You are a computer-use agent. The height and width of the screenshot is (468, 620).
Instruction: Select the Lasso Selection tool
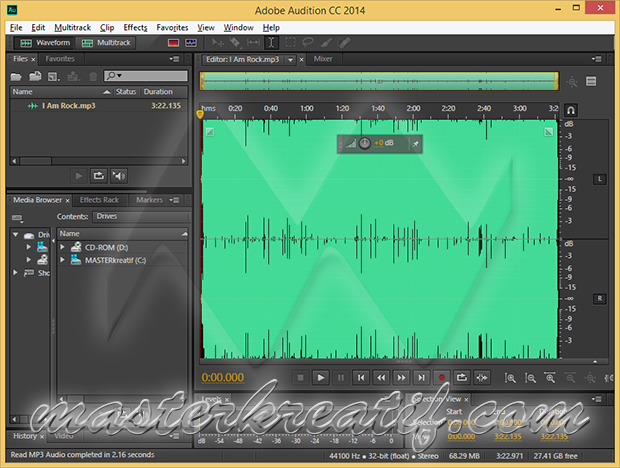(x=308, y=42)
